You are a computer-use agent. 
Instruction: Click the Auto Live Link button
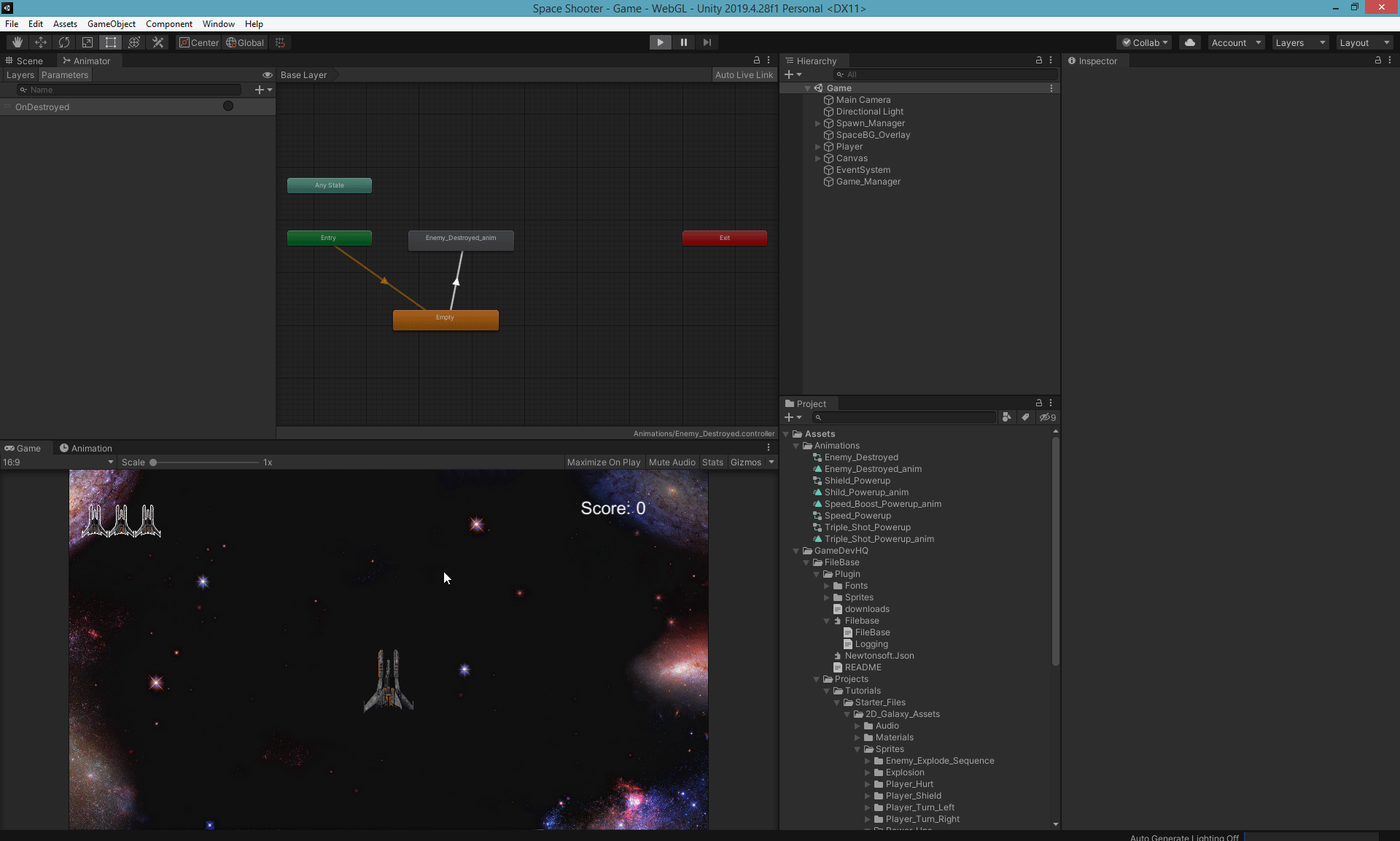[743, 75]
